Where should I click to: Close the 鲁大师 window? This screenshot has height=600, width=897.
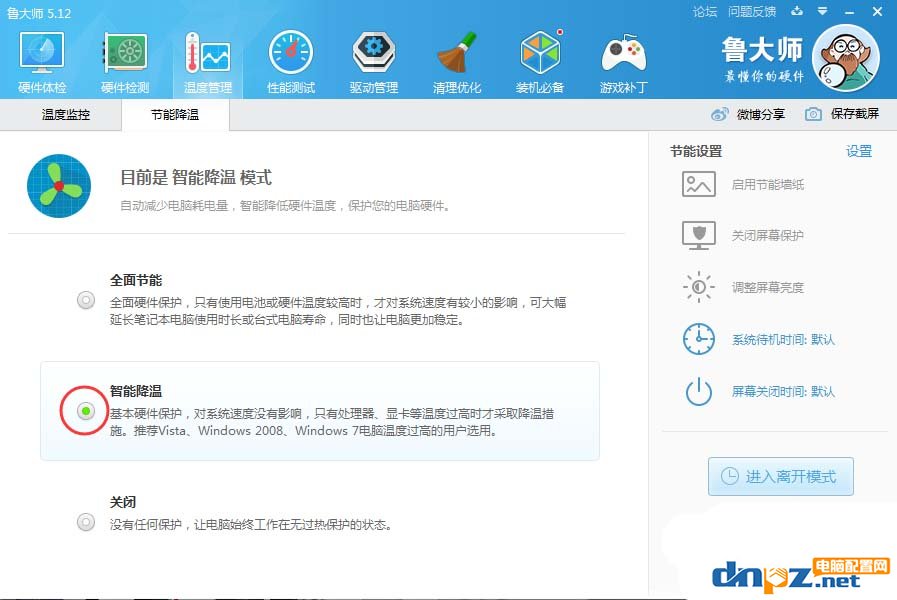pyautogui.click(x=877, y=11)
